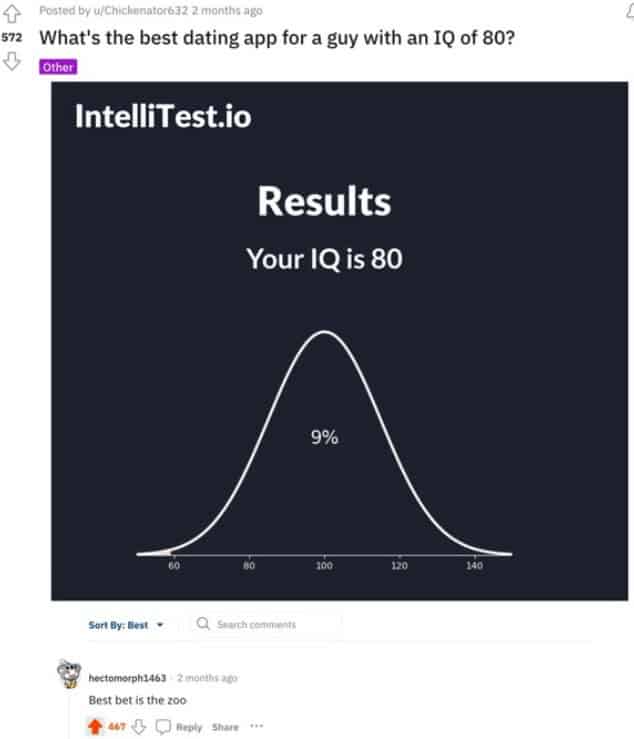This screenshot has height=739, width=634.
Task: Click Share under the comment
Action: click(x=225, y=727)
